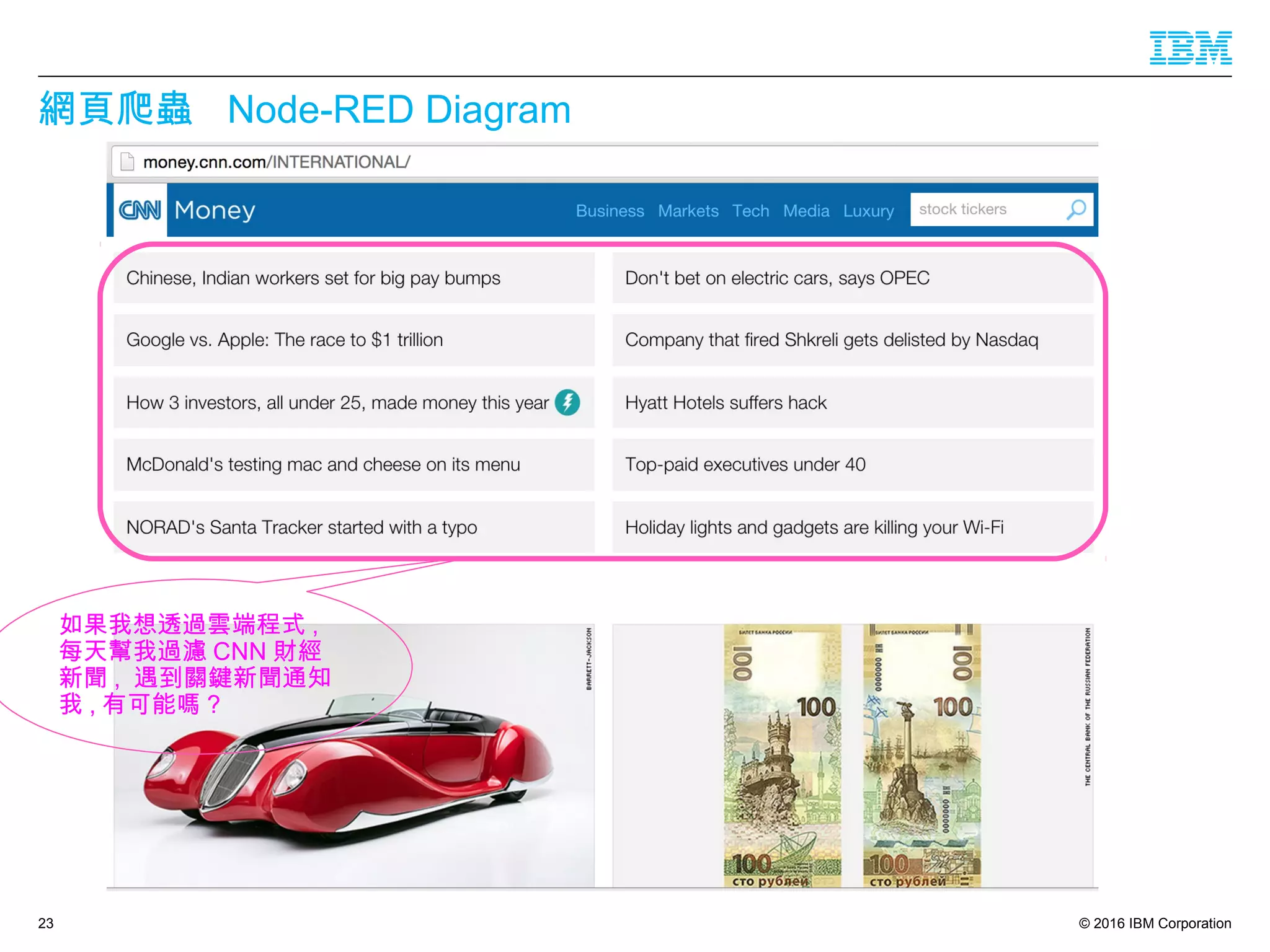Screen dimensions: 1270x952
Task: Click the Money site title
Action: coord(215,211)
